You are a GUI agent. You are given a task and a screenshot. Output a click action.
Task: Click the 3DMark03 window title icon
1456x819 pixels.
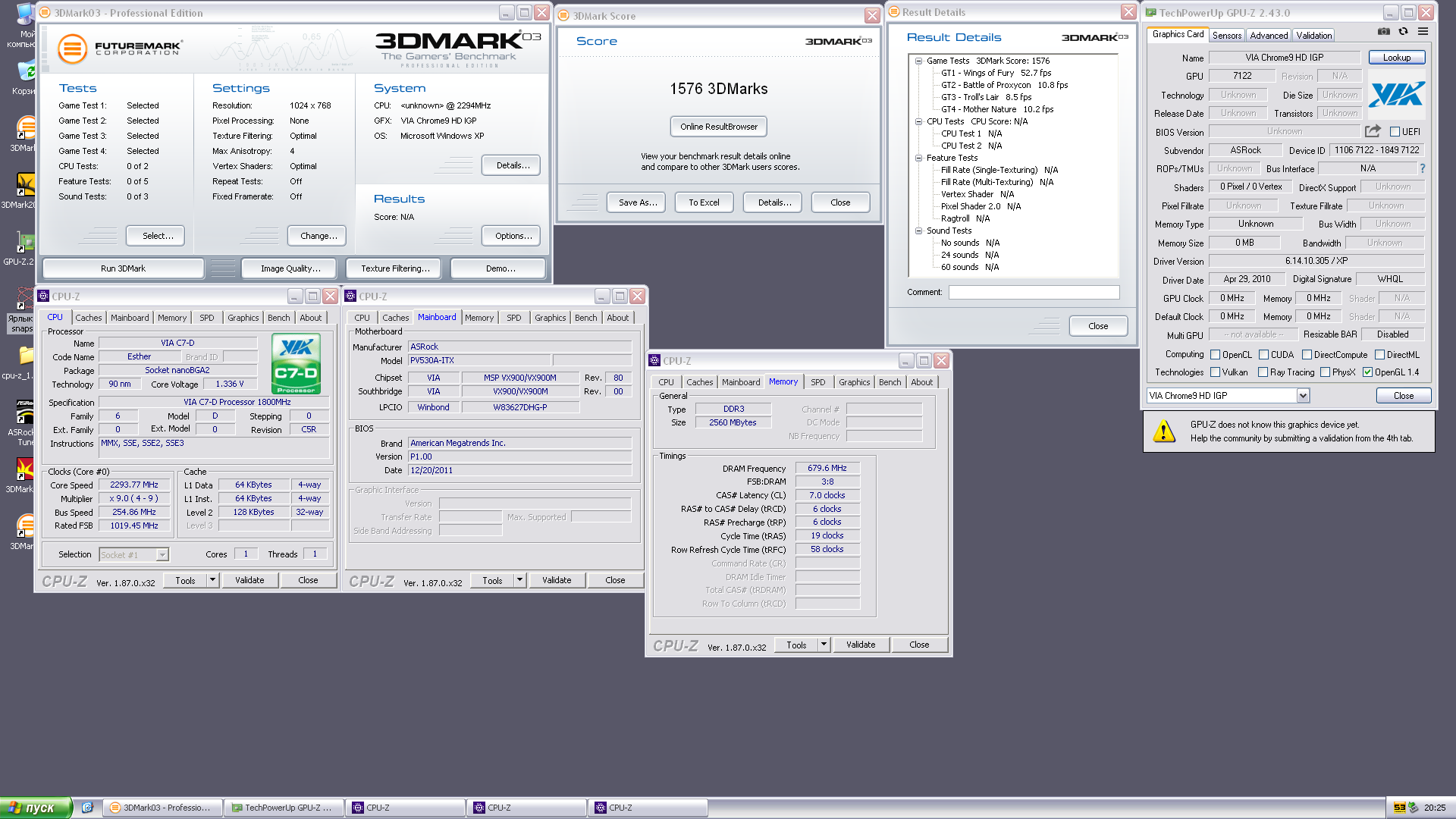(45, 13)
